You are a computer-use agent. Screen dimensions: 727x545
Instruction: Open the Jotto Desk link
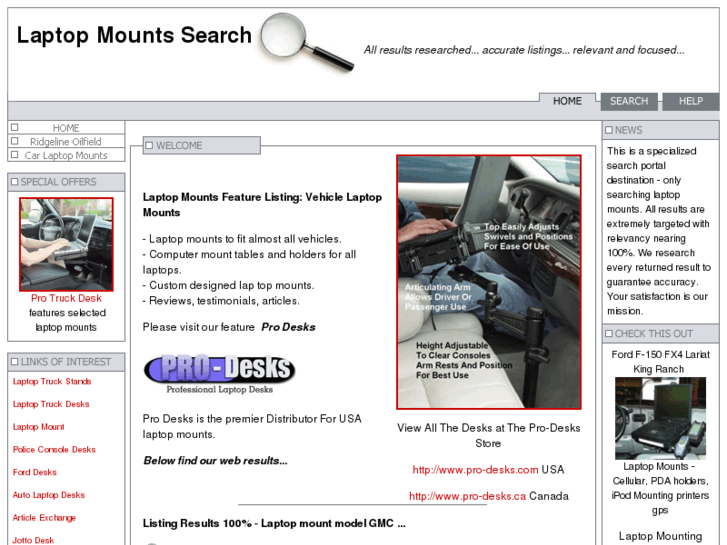click(x=33, y=540)
